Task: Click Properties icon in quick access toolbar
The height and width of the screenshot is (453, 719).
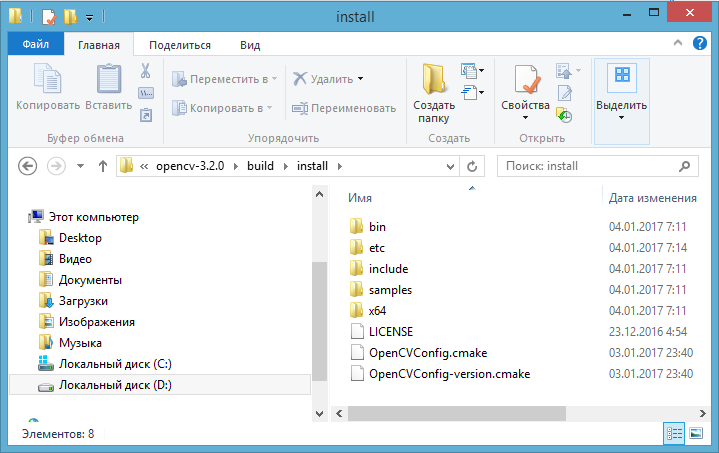Action: [x=49, y=17]
